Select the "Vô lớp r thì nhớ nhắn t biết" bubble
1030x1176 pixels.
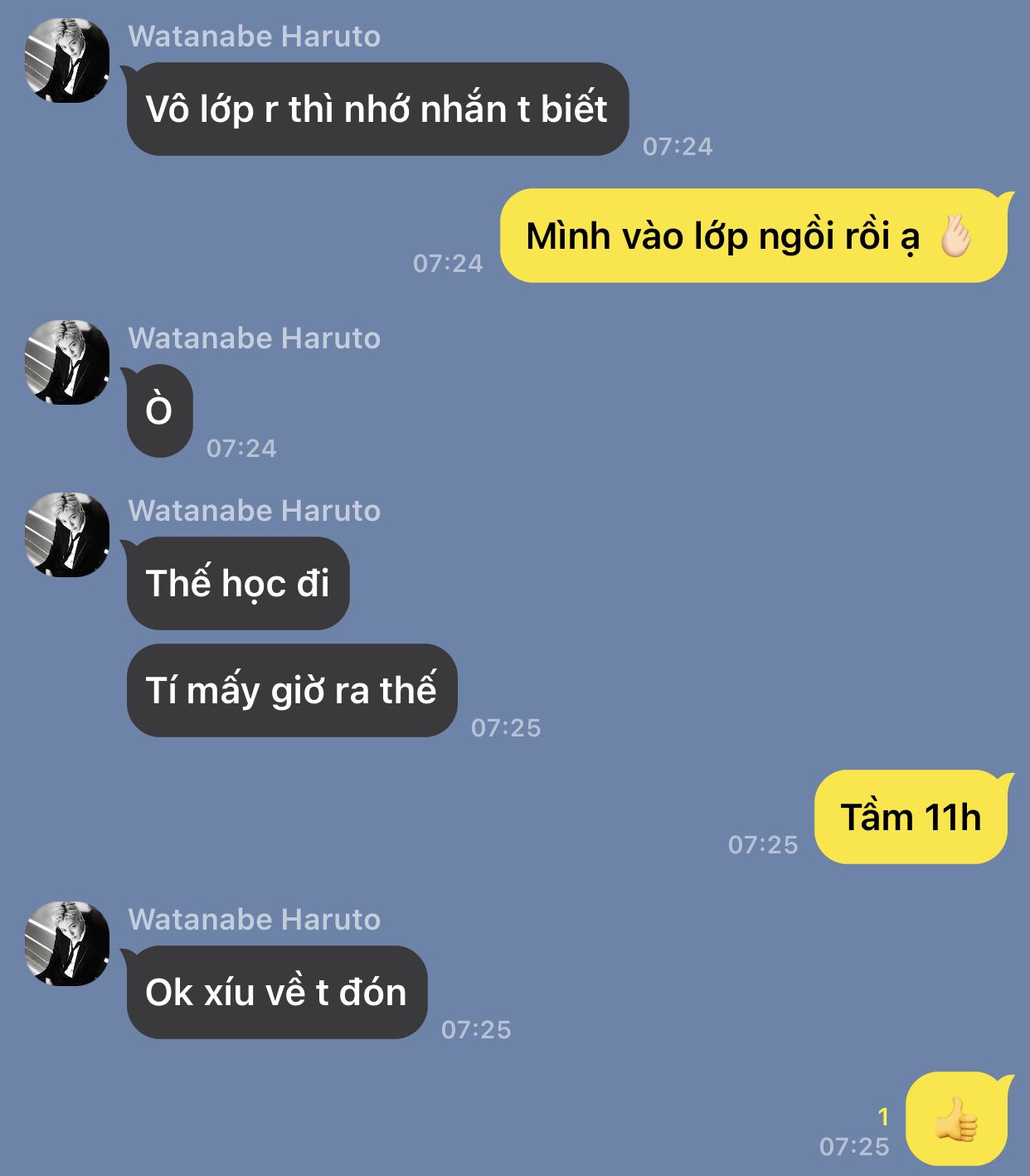[377, 109]
